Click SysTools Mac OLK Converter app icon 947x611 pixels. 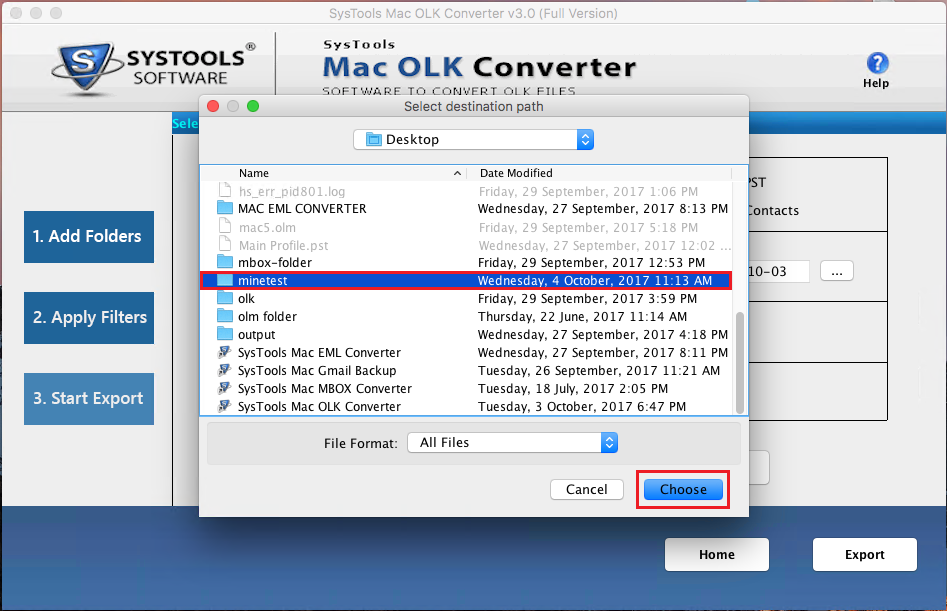click(225, 406)
